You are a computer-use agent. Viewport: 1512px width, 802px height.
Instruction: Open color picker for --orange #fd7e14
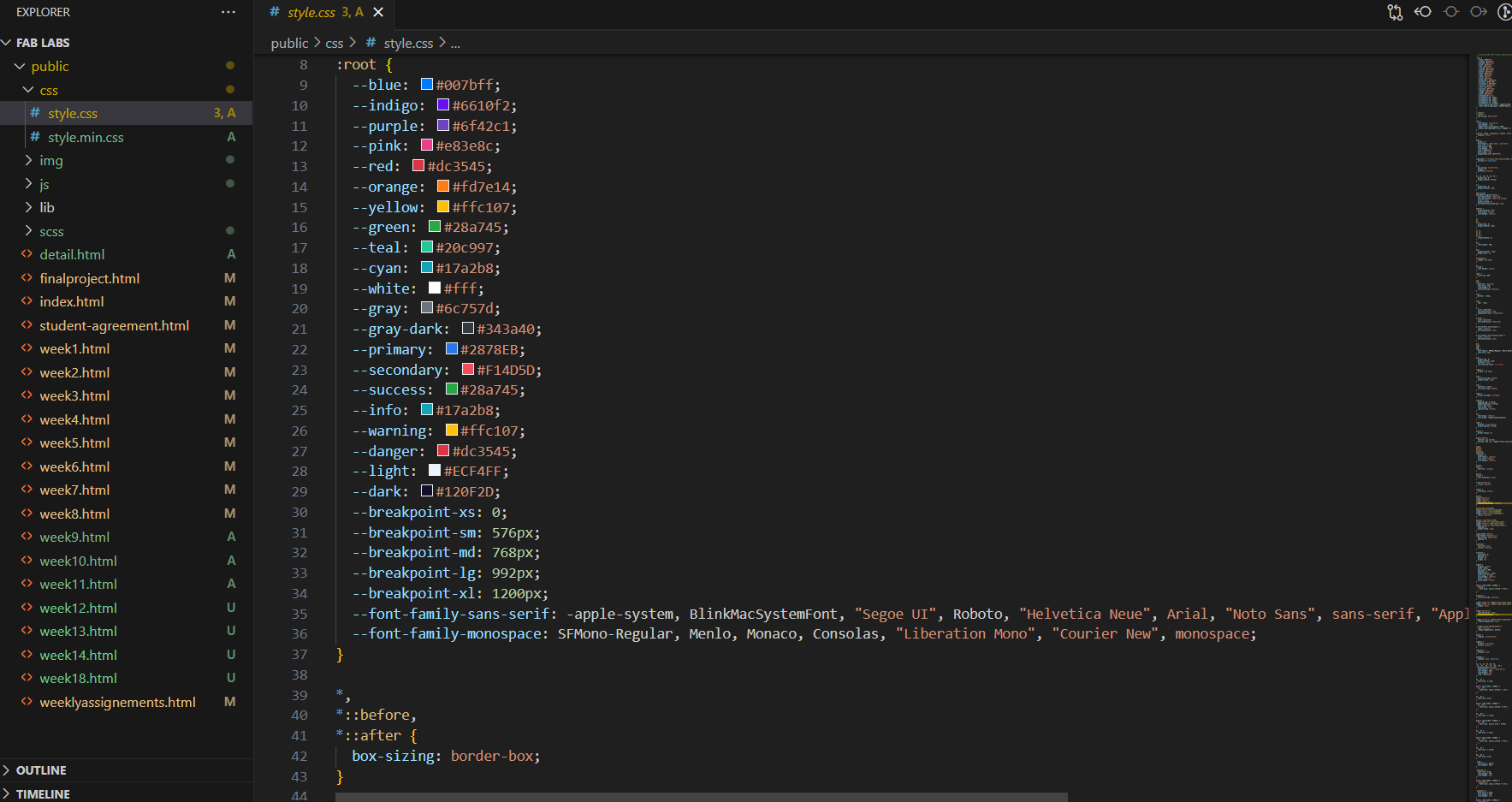click(x=443, y=186)
